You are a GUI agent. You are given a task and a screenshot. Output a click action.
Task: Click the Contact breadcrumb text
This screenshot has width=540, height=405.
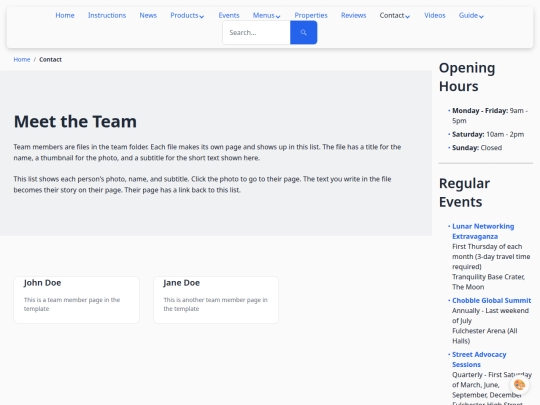tap(50, 60)
